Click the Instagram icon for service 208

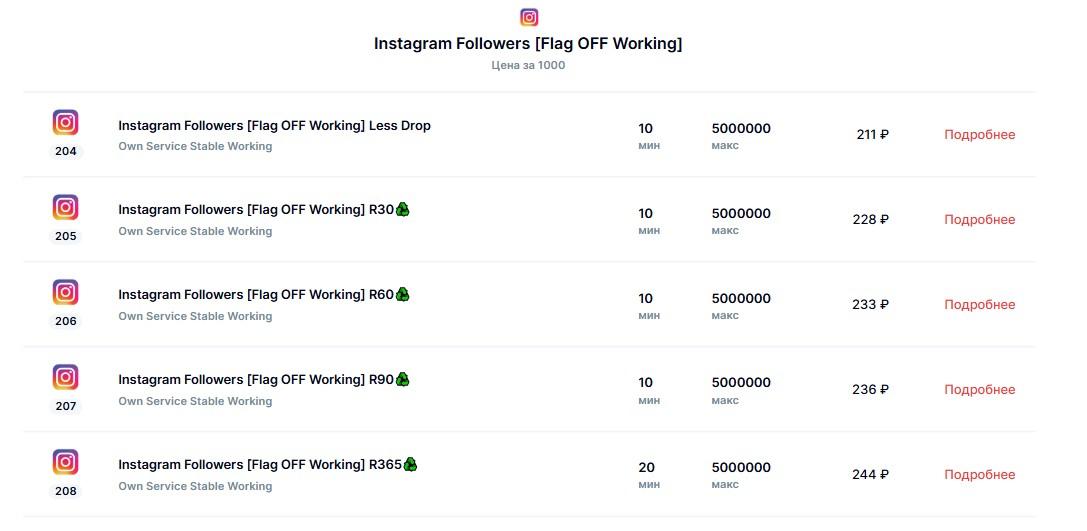66,462
